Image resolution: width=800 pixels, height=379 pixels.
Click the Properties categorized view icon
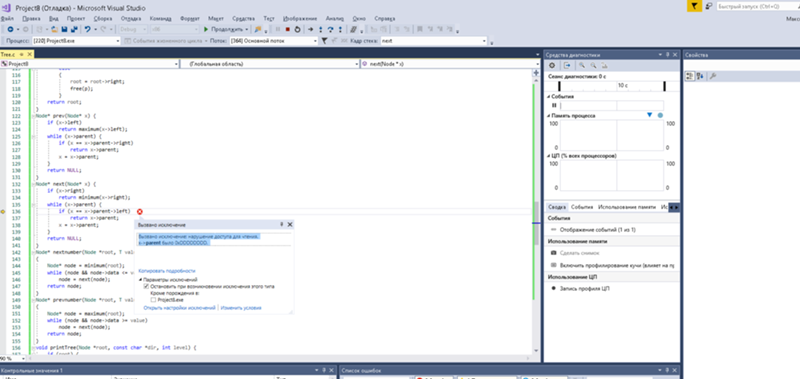(x=690, y=76)
